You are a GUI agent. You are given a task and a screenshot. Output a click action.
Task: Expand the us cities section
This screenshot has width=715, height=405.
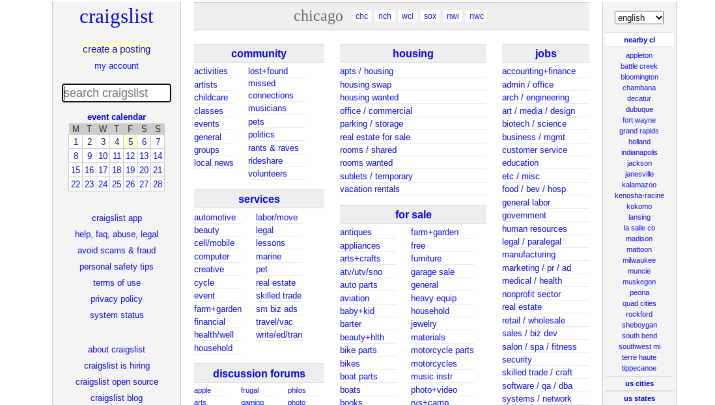[639, 384]
